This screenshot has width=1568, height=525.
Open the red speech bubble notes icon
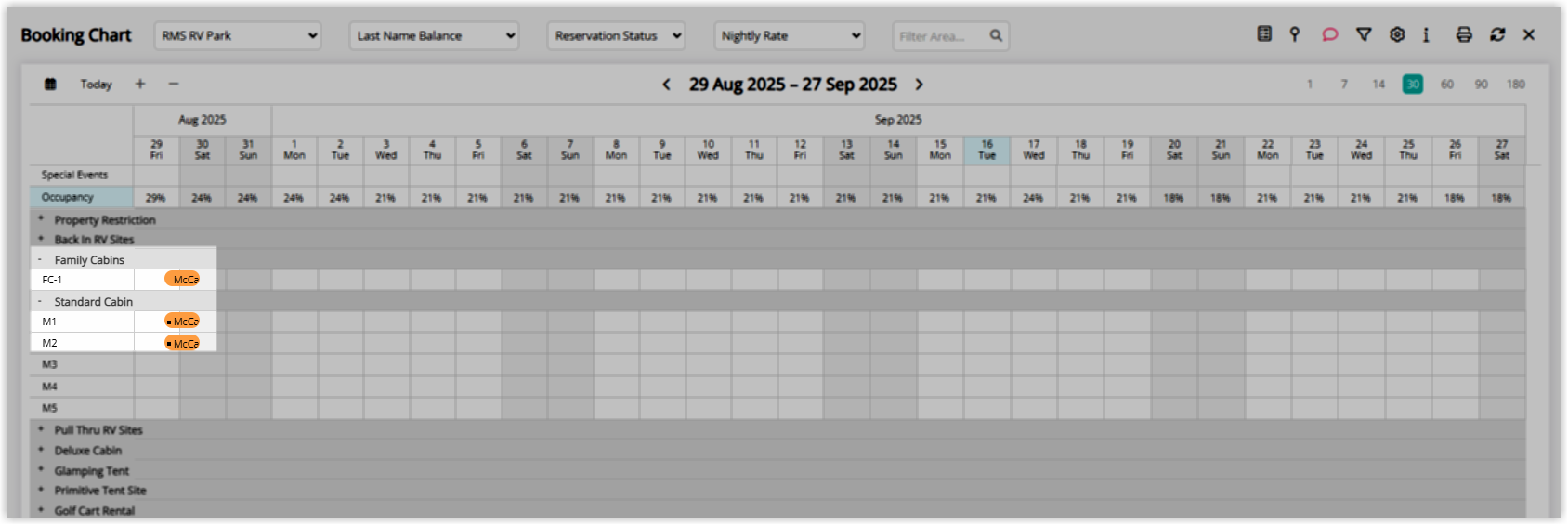pos(1330,34)
